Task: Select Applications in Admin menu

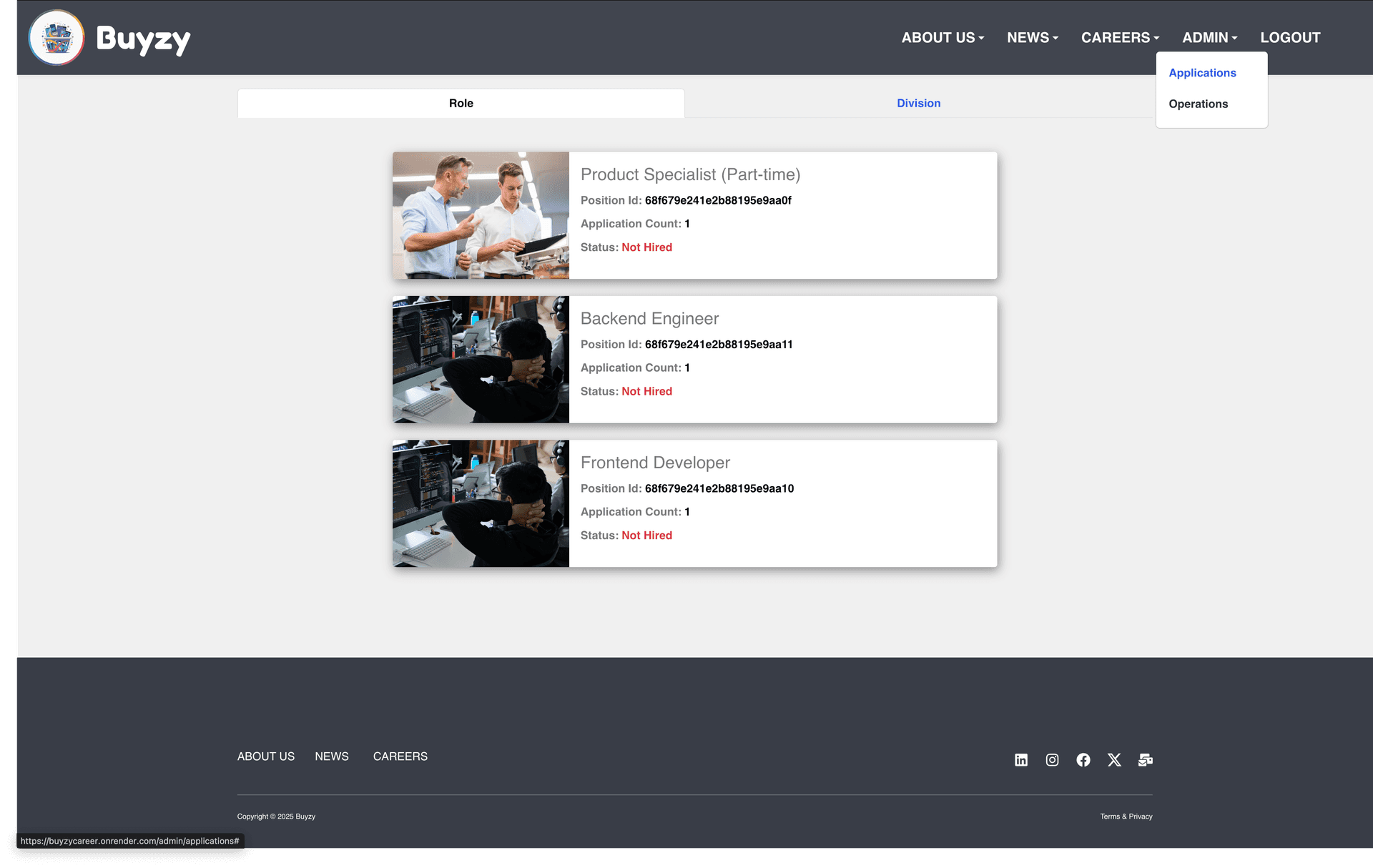Action: [x=1202, y=73]
